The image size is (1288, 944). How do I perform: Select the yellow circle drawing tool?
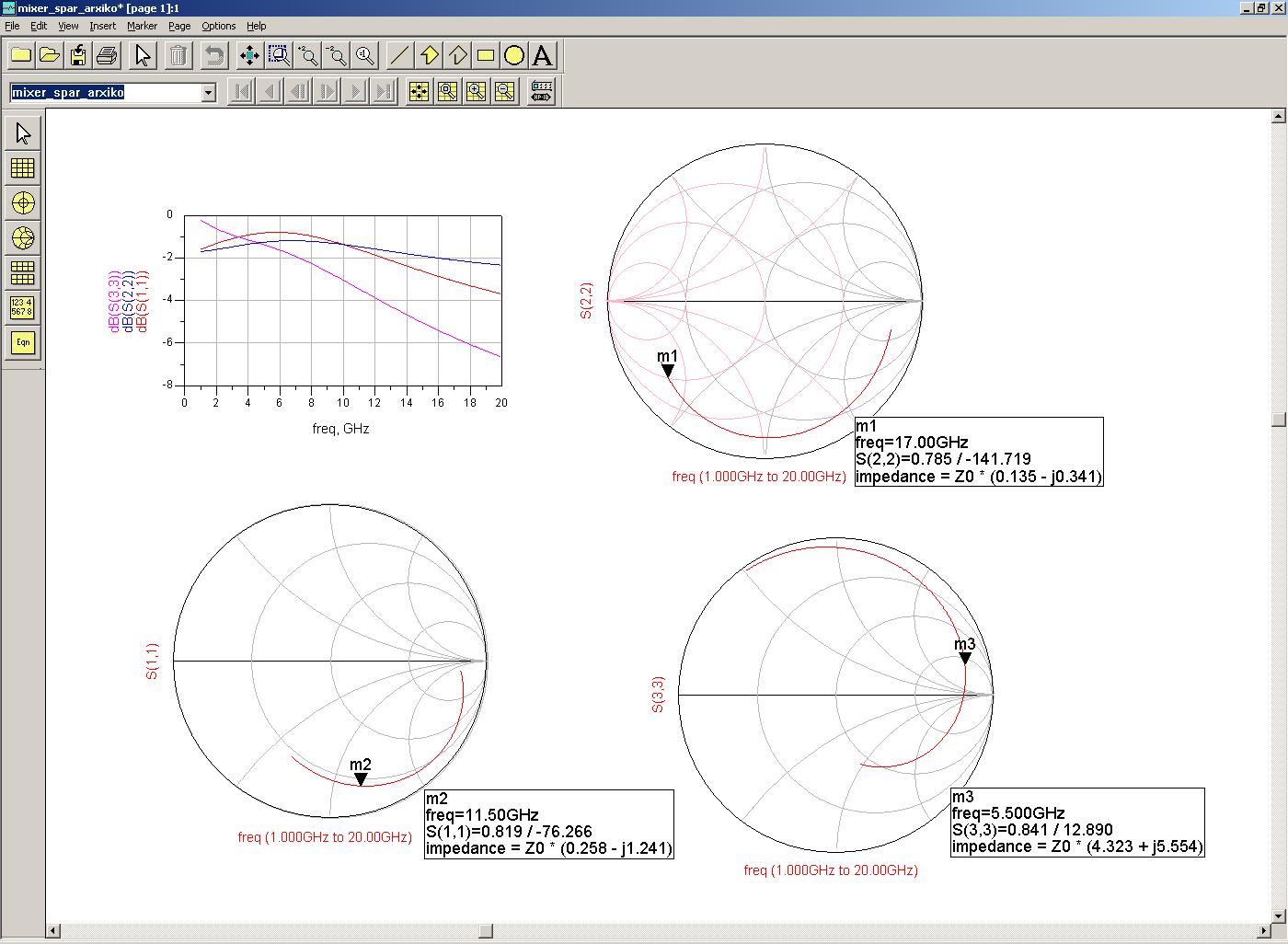pos(514,55)
